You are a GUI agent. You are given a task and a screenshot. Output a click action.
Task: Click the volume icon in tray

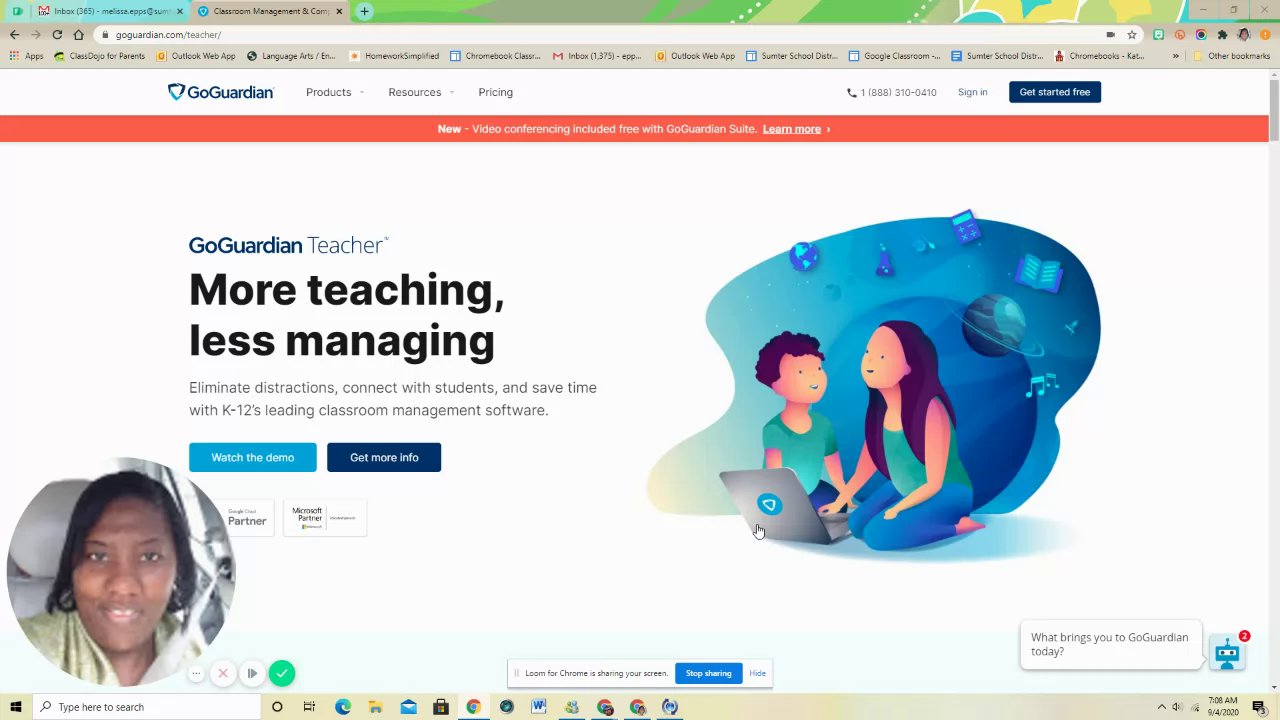(x=1177, y=707)
